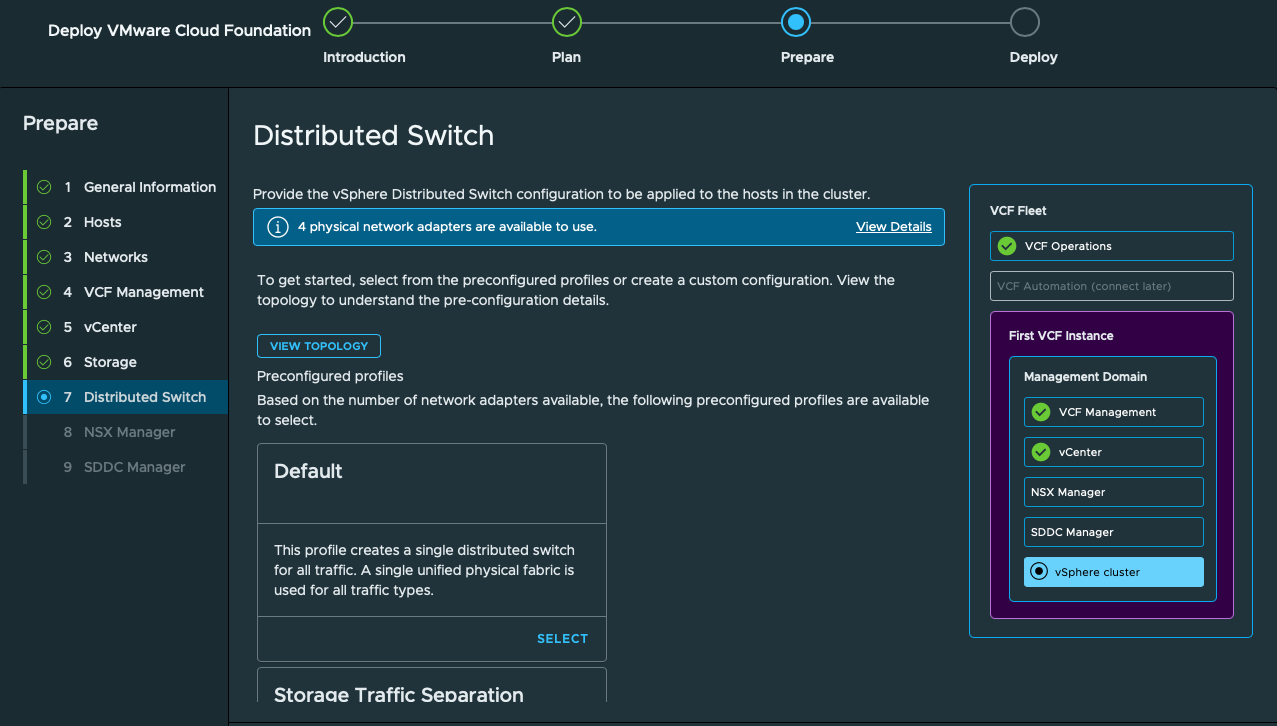Go to Hosts step in sidebar
The image size is (1277, 726).
click(125, 222)
